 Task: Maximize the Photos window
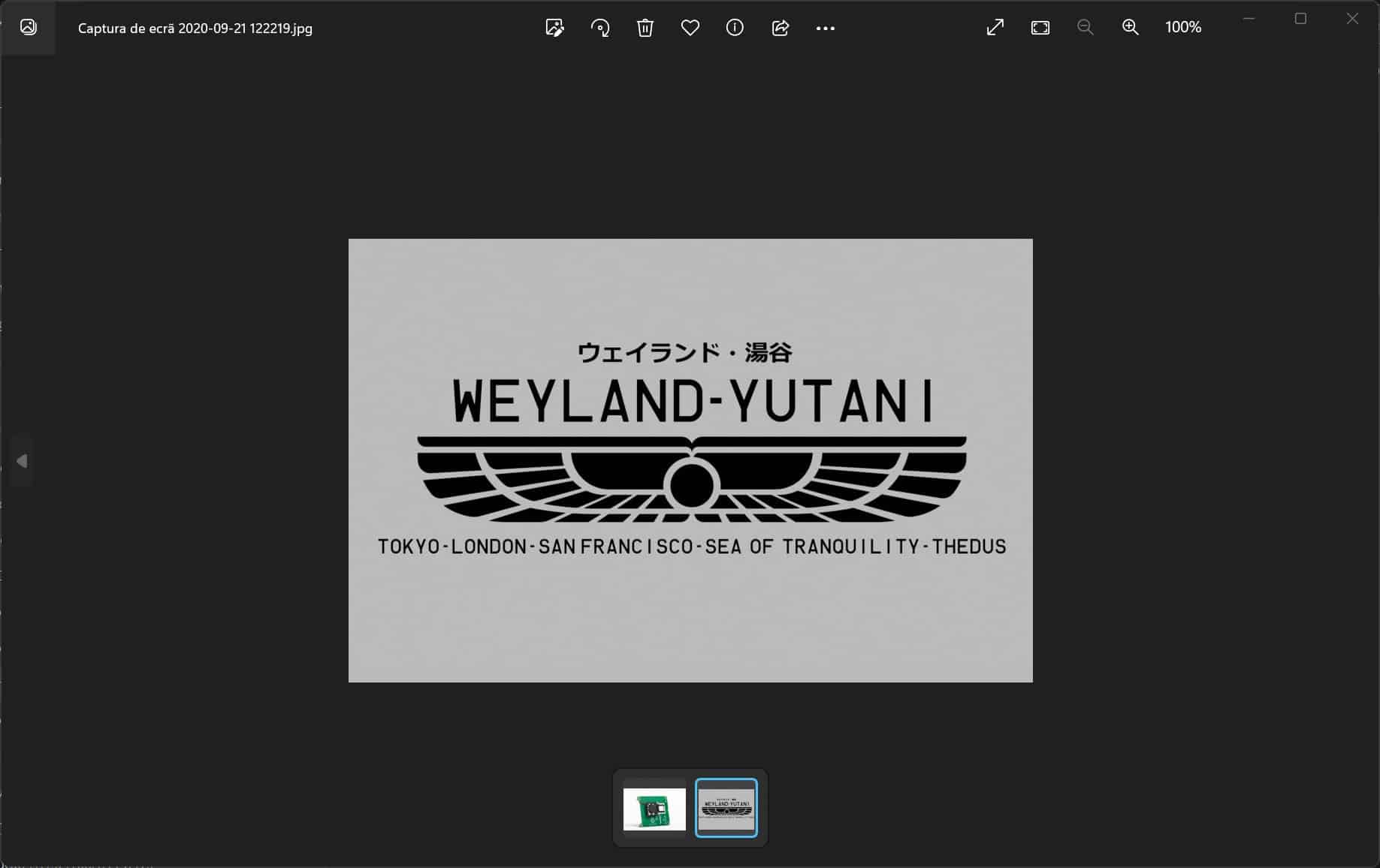point(1300,19)
